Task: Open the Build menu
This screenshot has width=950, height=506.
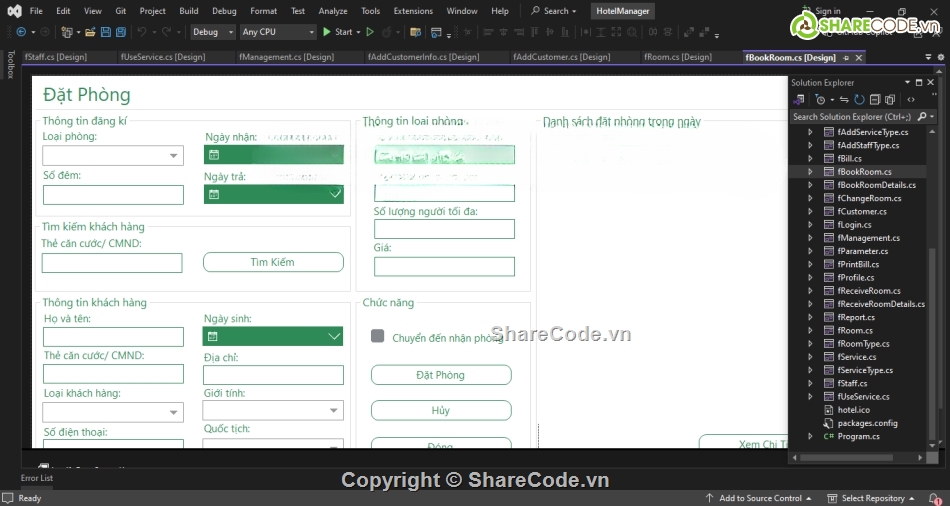Action: (188, 11)
